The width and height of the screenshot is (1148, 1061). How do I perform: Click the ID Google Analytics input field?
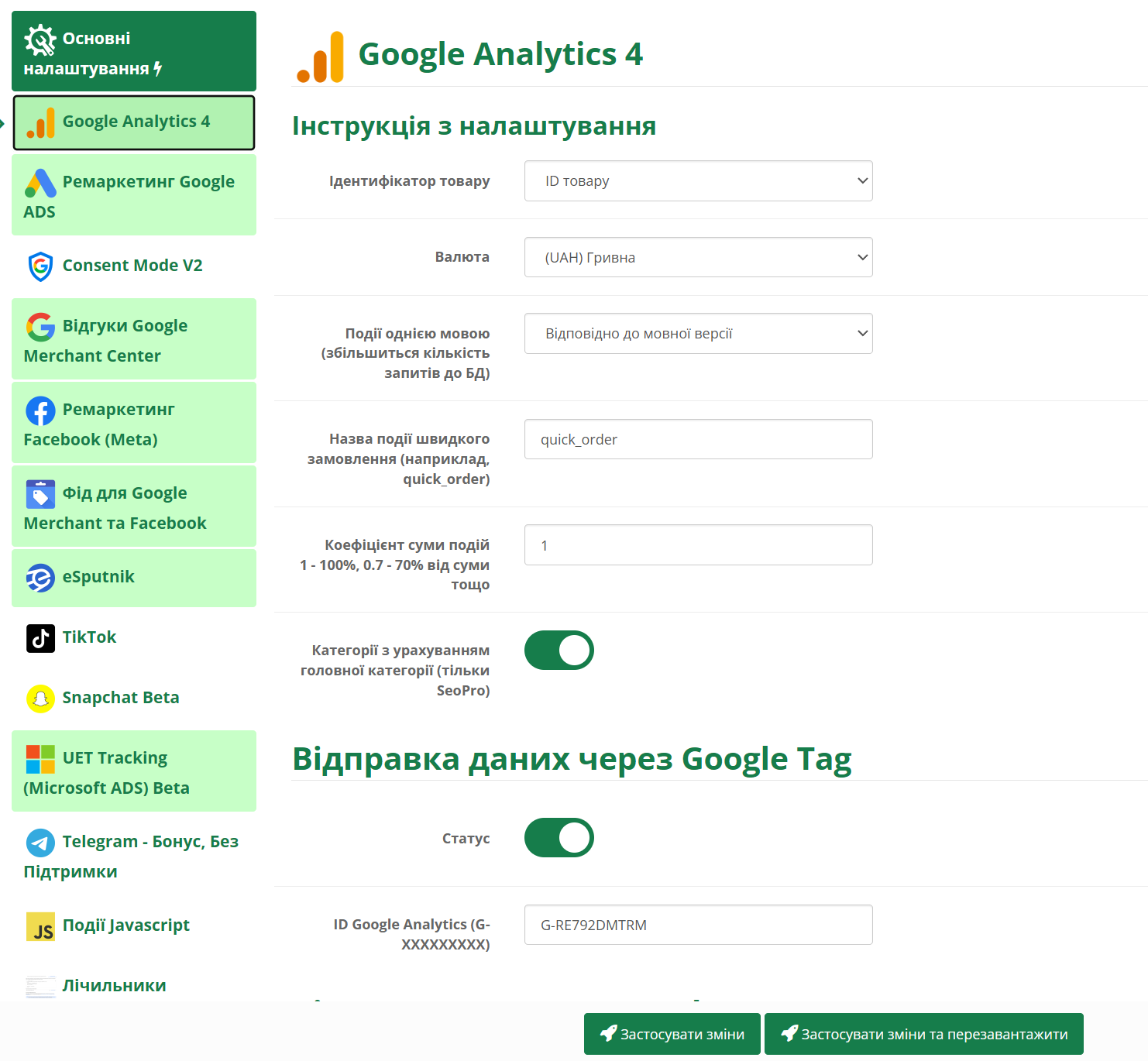point(699,925)
